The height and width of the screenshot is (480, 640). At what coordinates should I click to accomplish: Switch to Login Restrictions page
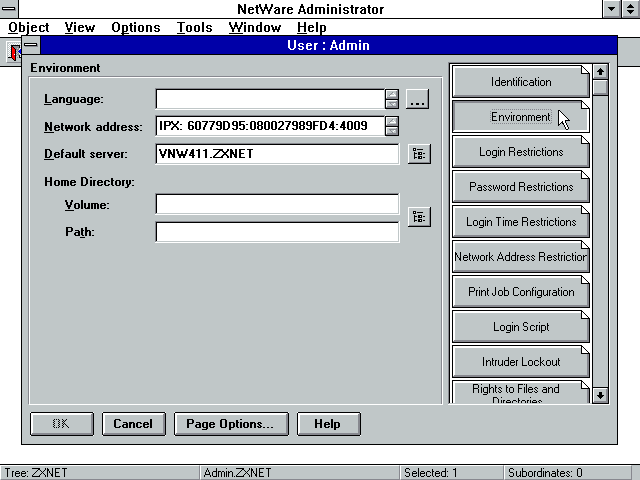coord(521,152)
